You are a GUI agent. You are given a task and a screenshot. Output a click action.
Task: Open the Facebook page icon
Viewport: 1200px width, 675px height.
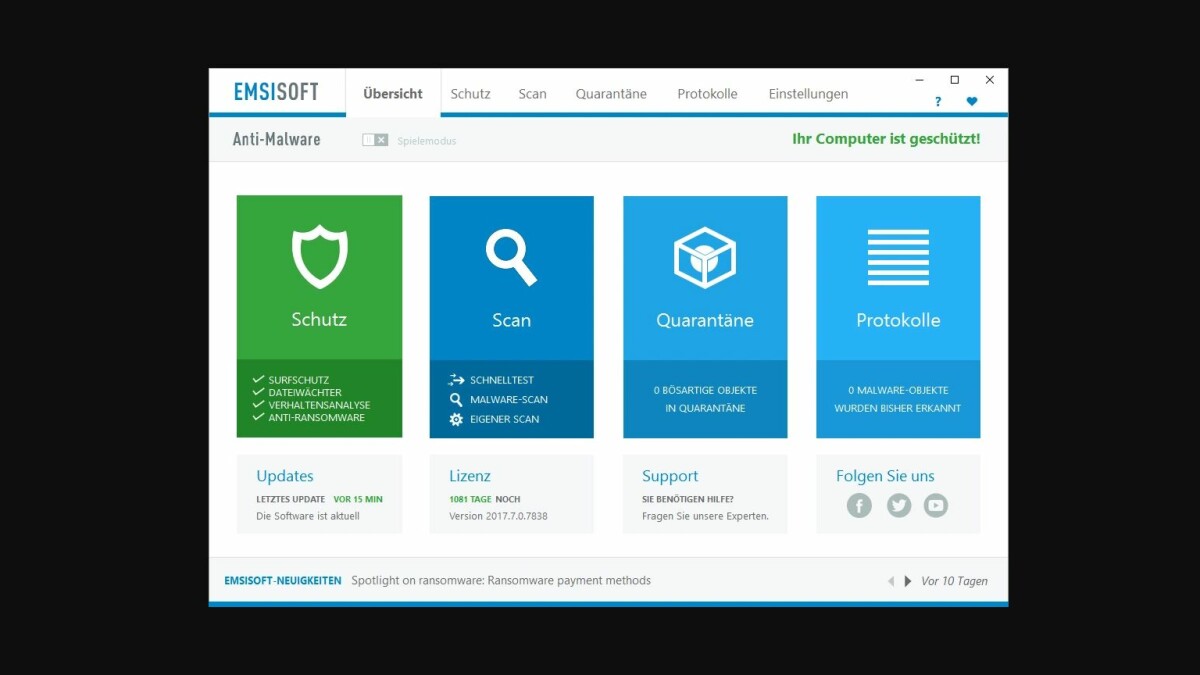859,506
